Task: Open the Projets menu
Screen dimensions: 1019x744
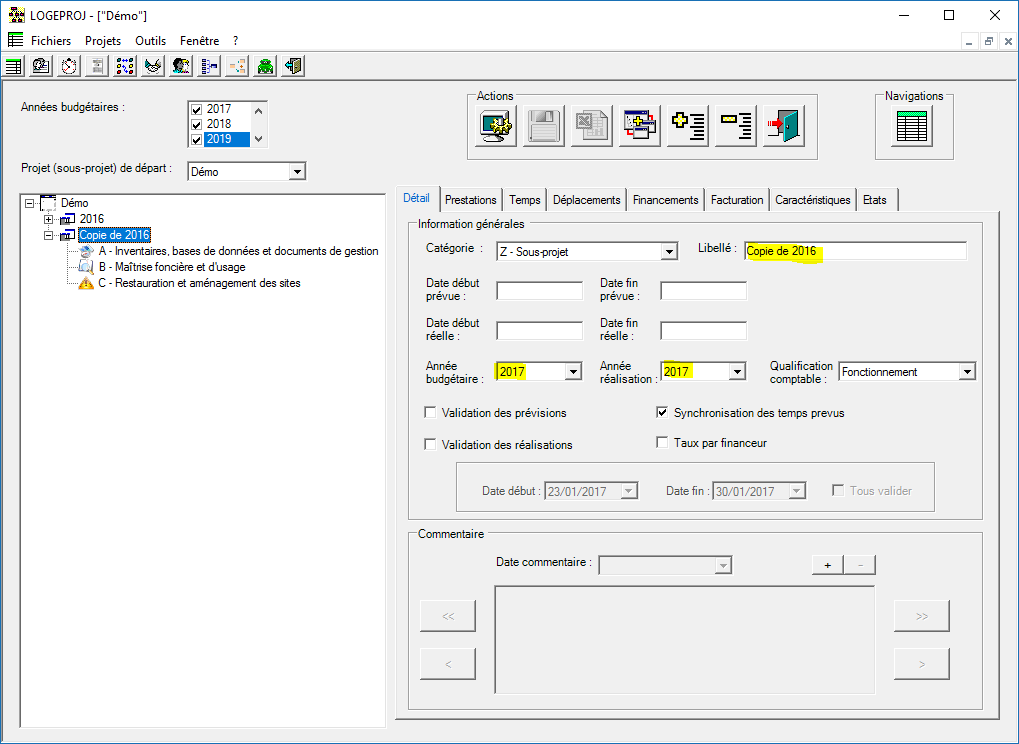Action: pyautogui.click(x=103, y=41)
